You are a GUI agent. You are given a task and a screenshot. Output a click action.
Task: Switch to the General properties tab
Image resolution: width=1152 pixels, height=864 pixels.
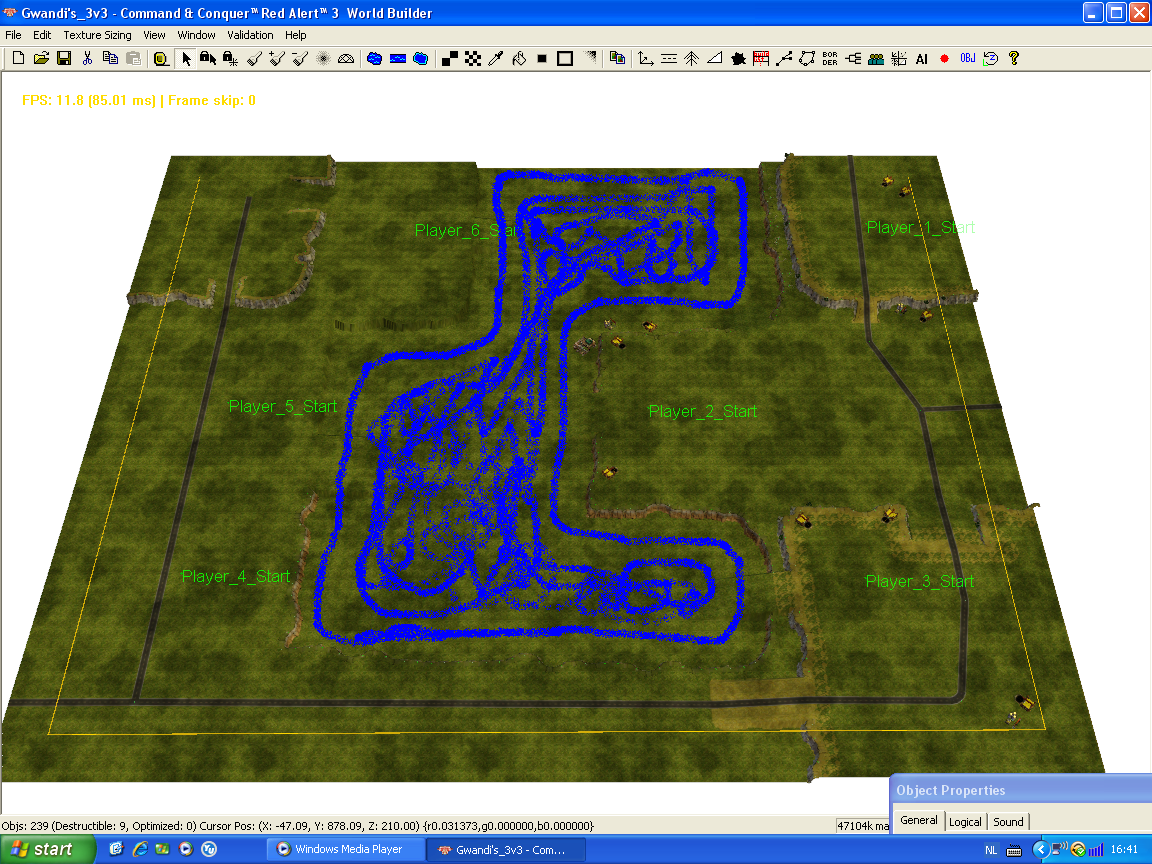[918, 821]
